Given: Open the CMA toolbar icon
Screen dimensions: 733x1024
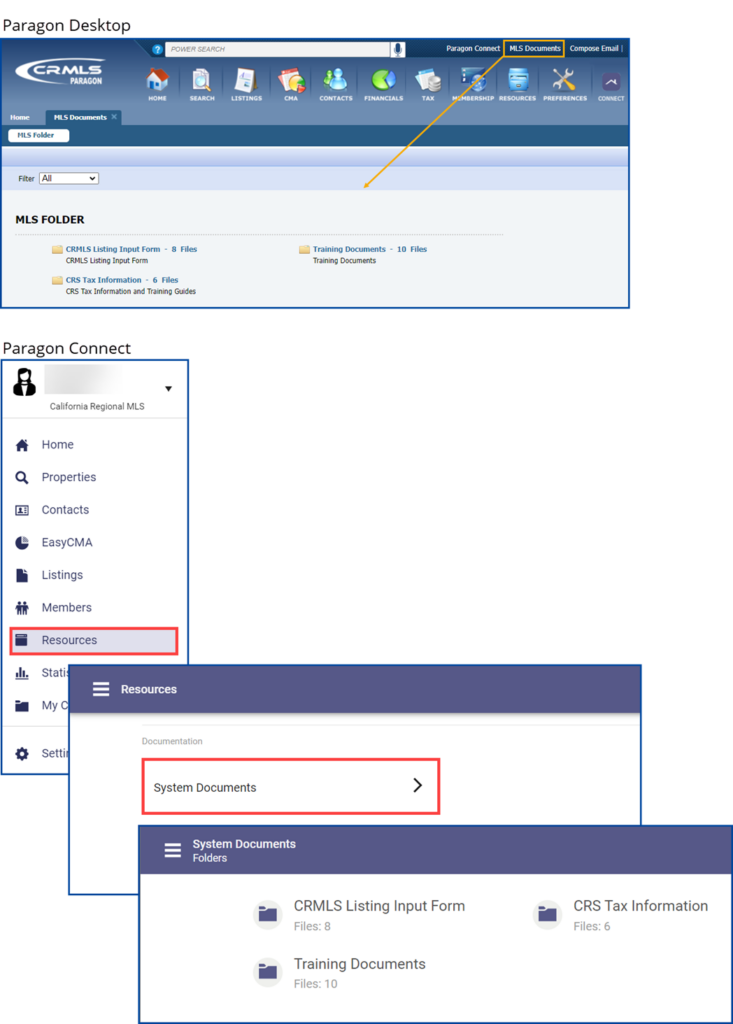Looking at the screenshot, I should click(x=292, y=82).
